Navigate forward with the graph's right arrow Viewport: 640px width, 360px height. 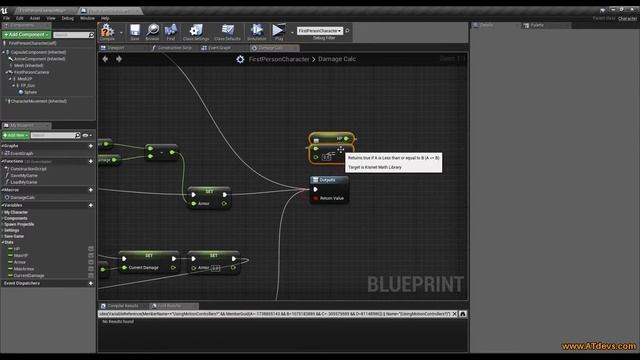[x=119, y=59]
